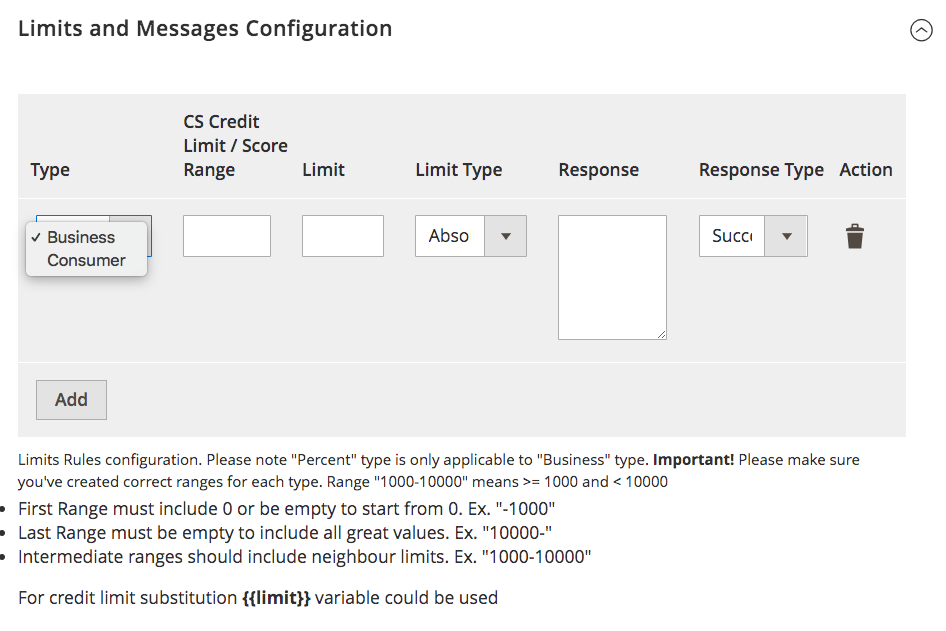Viewport: 946px width, 631px height.
Task: Select Business in the Type list
Action: [81, 238]
